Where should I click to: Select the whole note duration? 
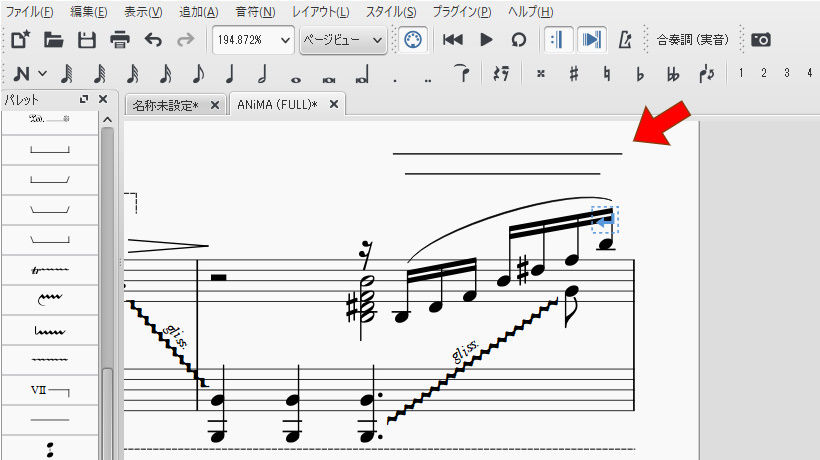point(296,79)
